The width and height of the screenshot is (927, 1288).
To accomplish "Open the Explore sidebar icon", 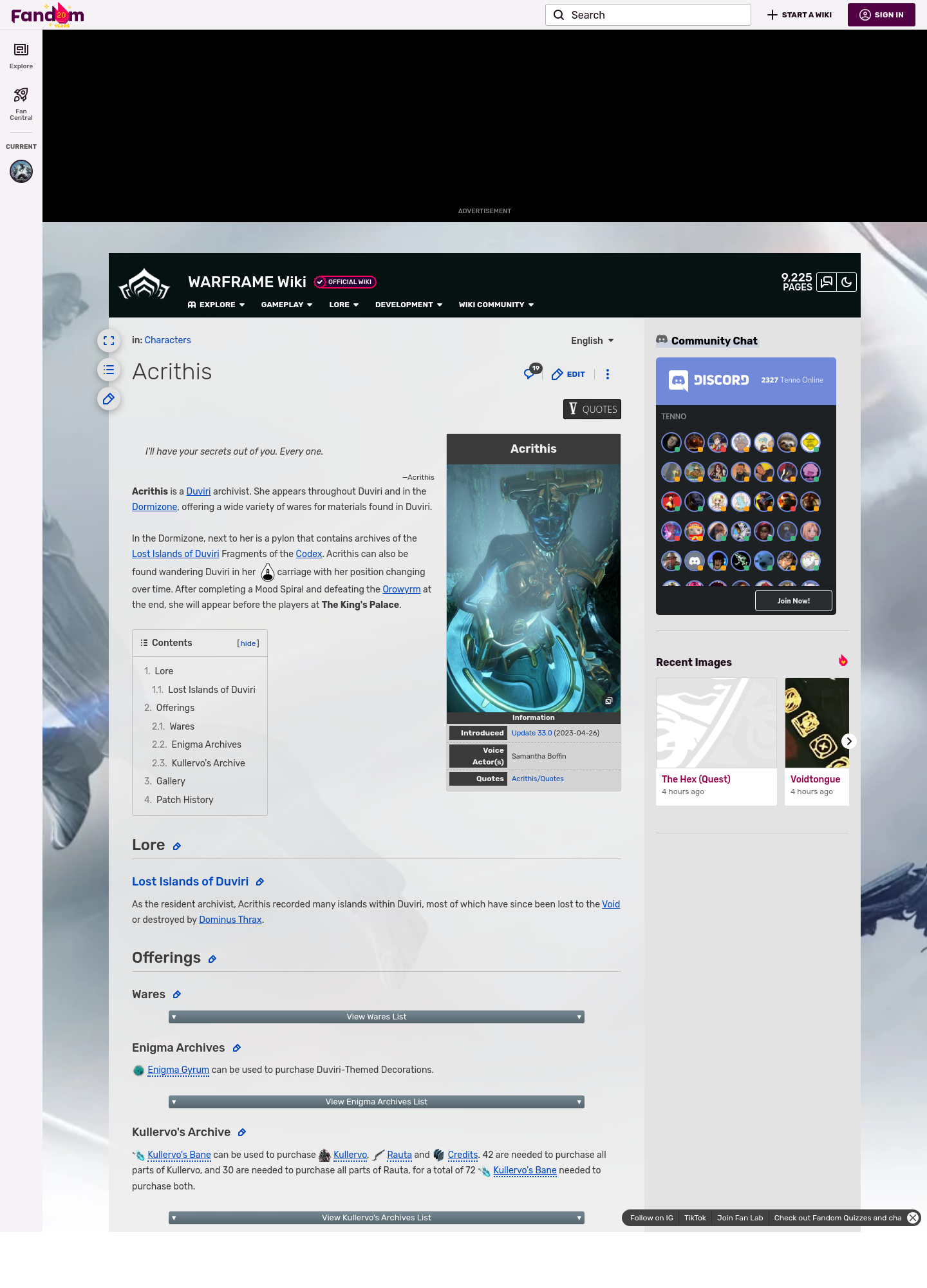I will pyautogui.click(x=21, y=56).
